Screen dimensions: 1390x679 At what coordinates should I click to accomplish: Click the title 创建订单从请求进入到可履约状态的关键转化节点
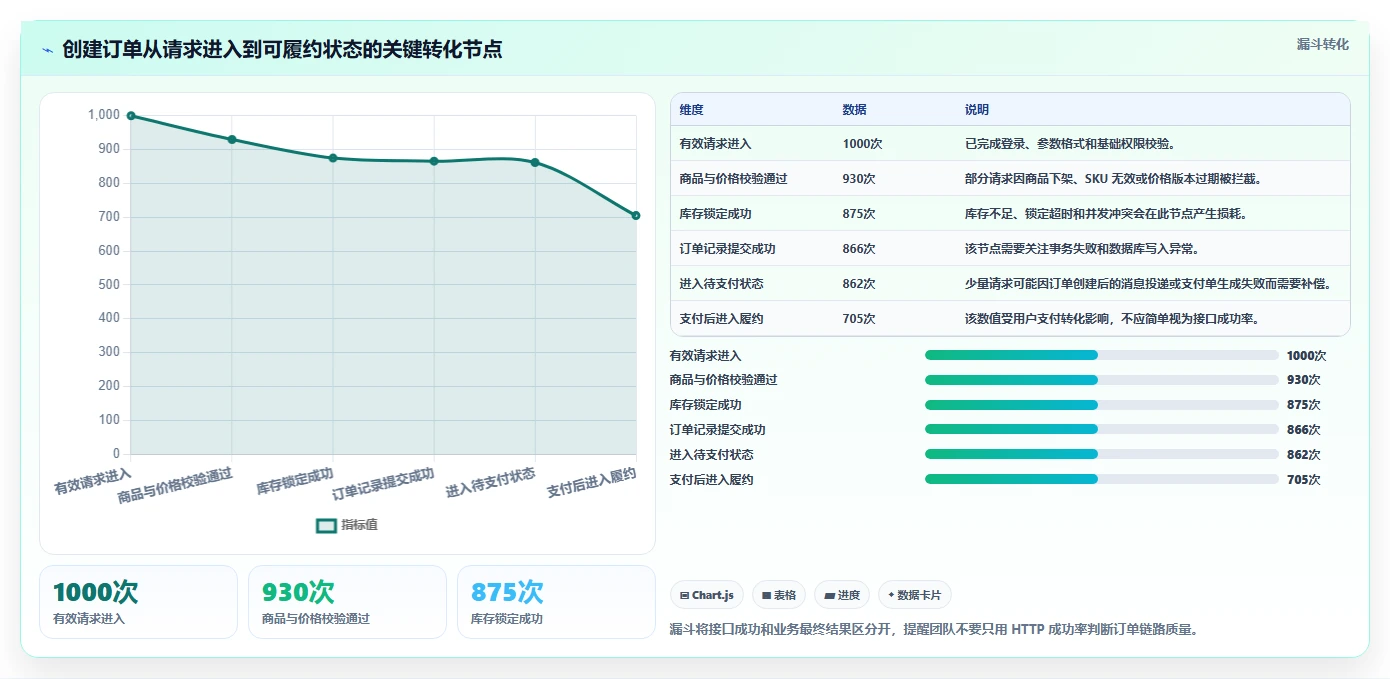click(x=282, y=49)
